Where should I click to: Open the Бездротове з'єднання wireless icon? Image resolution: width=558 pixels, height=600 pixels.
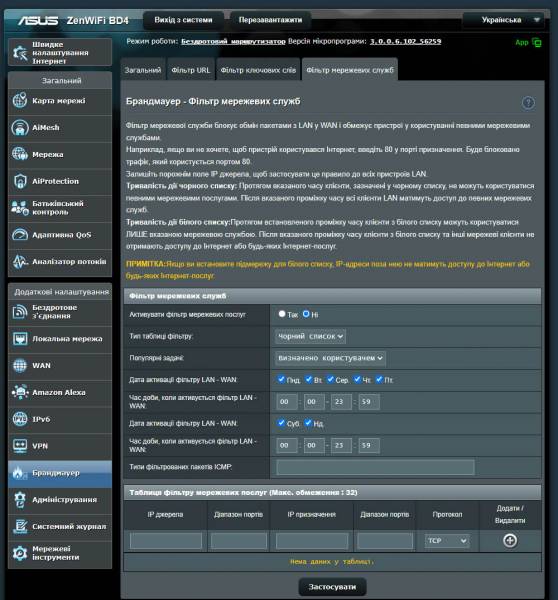[x=20, y=312]
